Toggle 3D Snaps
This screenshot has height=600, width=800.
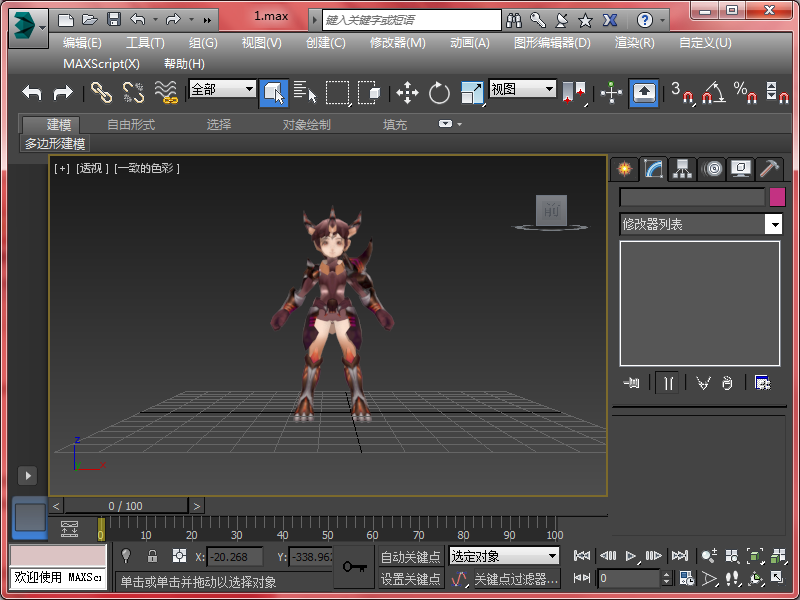(682, 93)
